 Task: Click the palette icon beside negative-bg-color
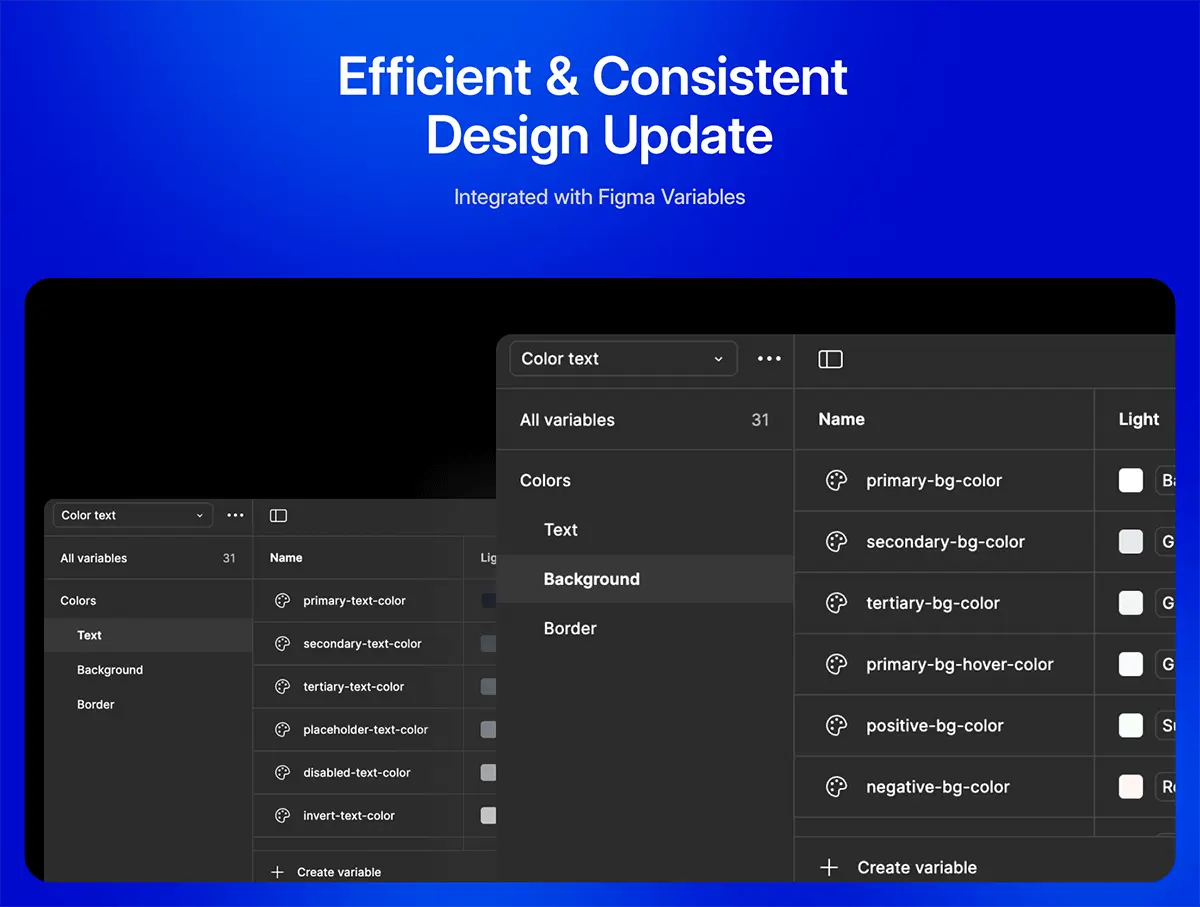(836, 787)
